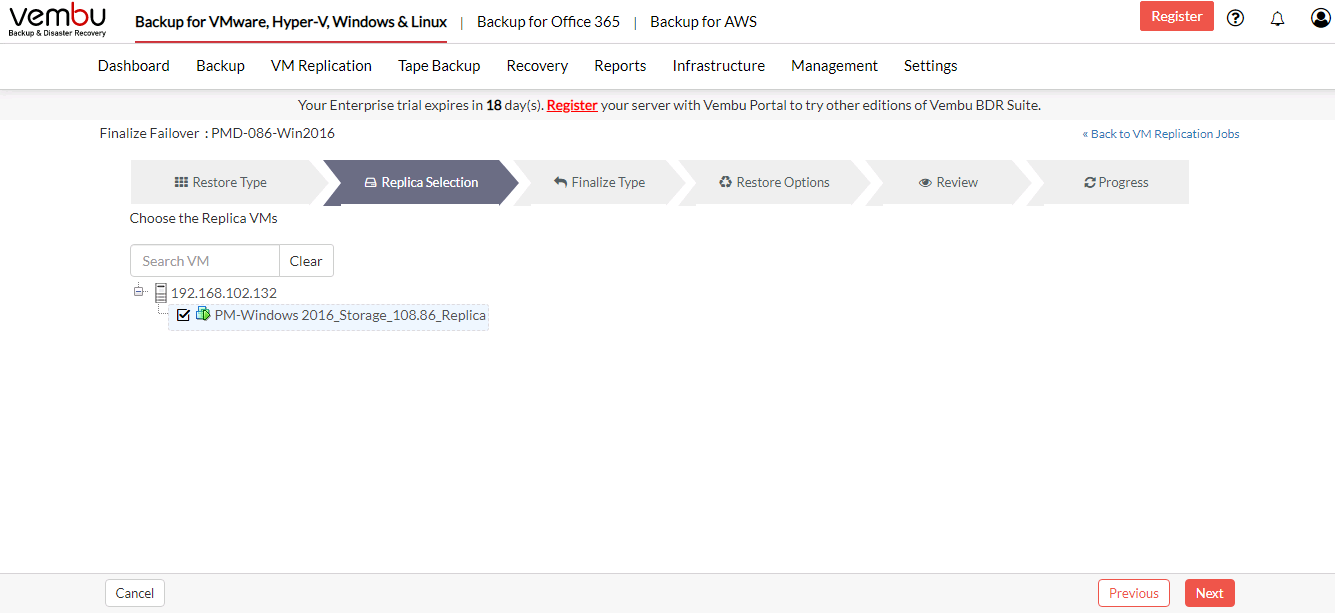Switch to Backup for AWS tab
Viewport: 1335px width, 615px height.
(704, 21)
